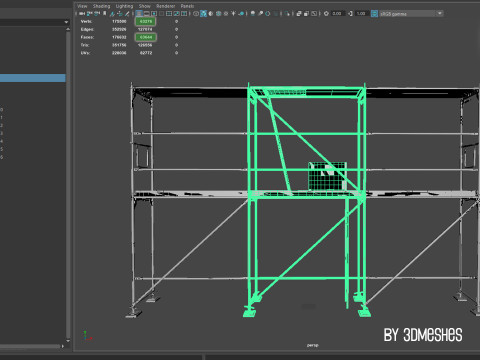Image resolution: width=480 pixels, height=360 pixels.
Task: Select the wireframe crate on the platform
Action: (327, 176)
